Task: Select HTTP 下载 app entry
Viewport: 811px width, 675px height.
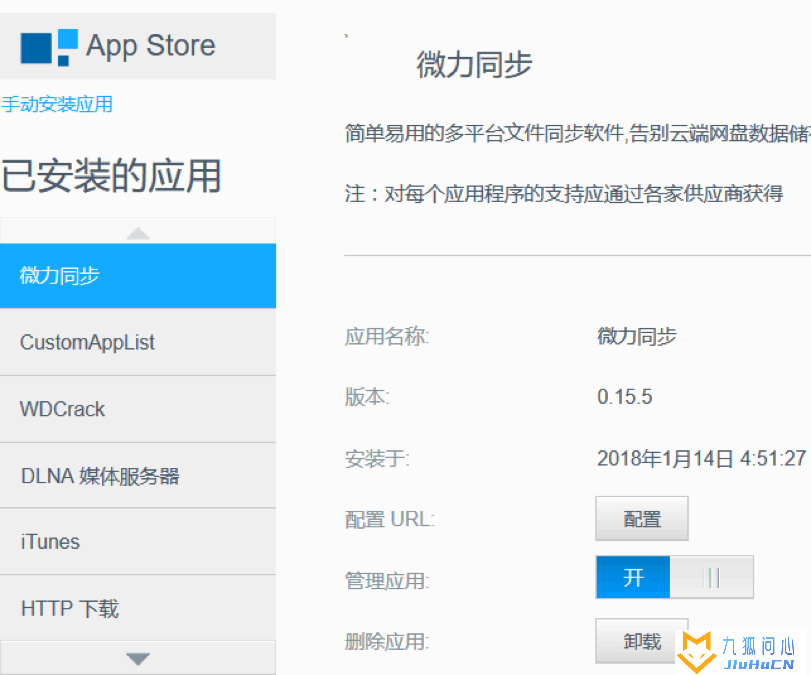Action: 138,608
